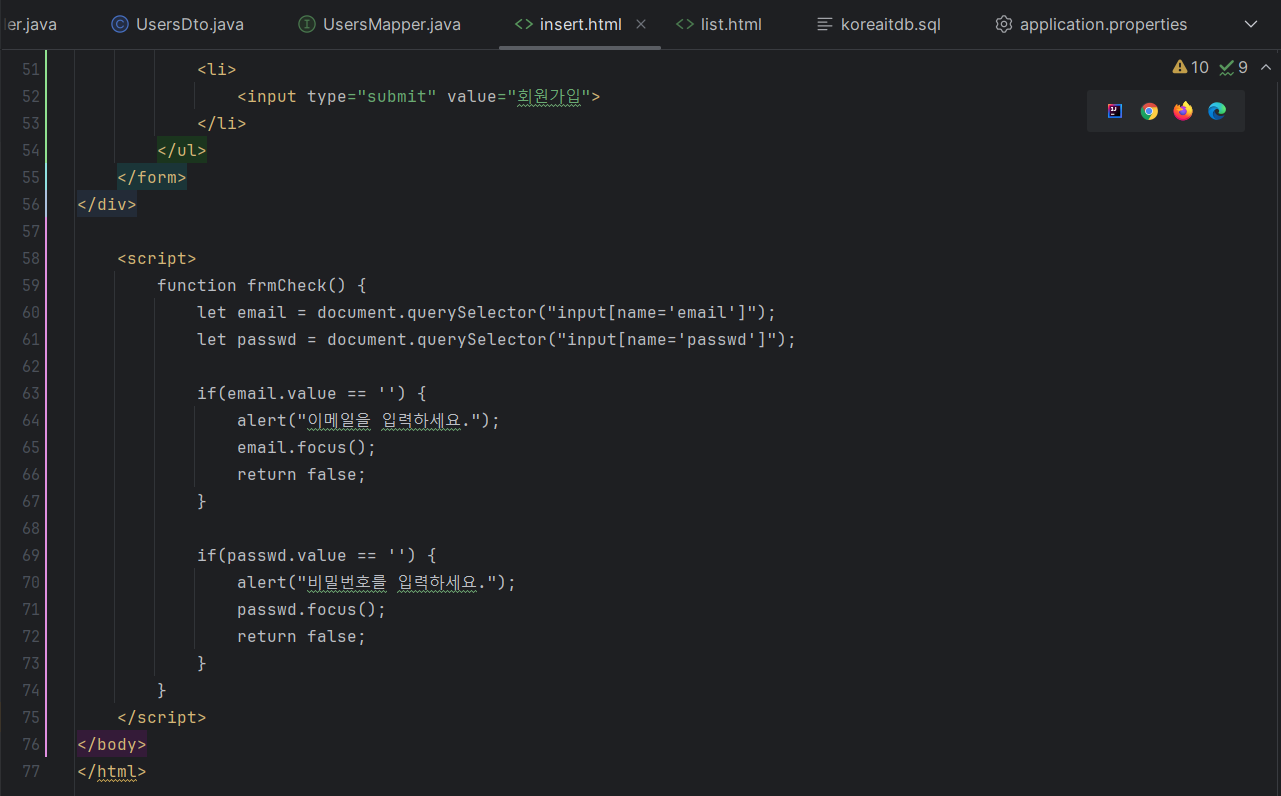Screen dimensions: 1281x796
Task: Click line number 63 in gutter
Action: [30, 393]
